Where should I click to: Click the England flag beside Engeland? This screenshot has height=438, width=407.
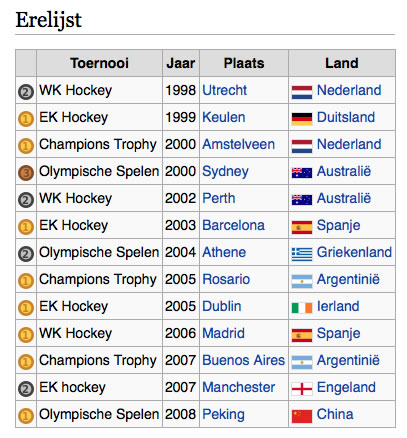pos(302,389)
